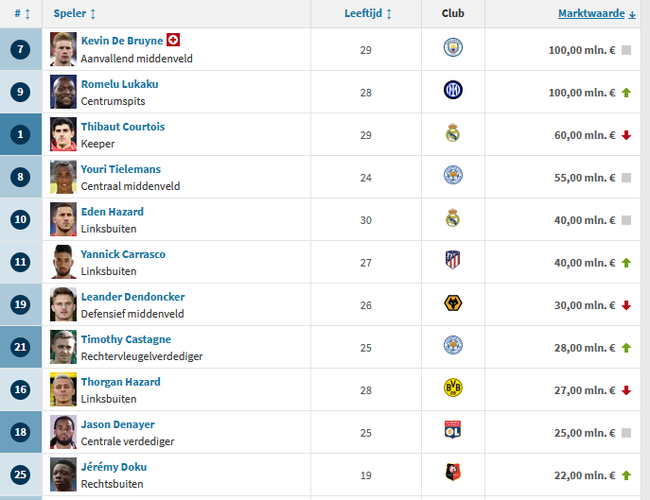
Task: Sort players by Speler column arrow
Action: (93, 14)
